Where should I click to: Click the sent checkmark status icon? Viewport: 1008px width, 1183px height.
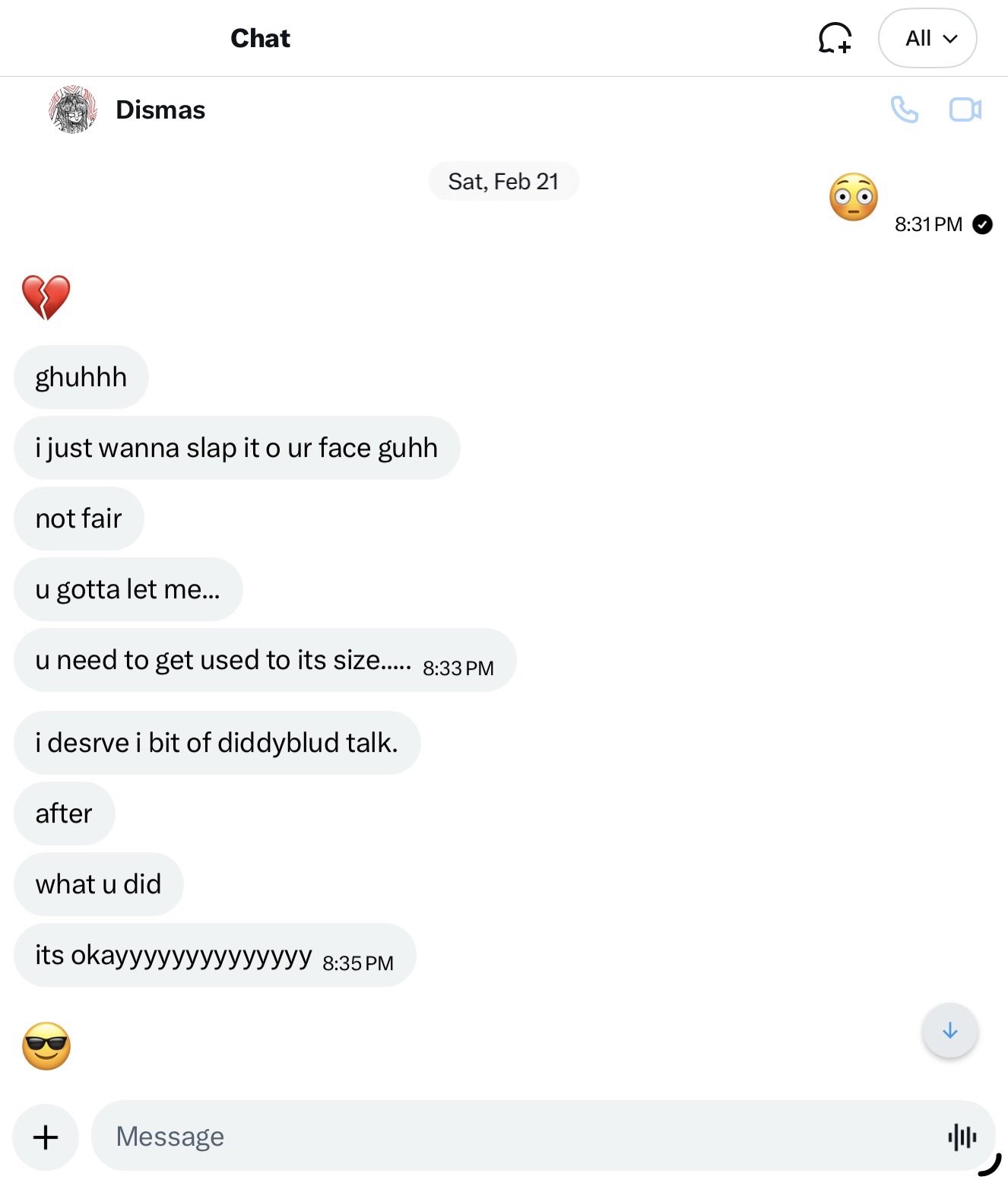982,224
